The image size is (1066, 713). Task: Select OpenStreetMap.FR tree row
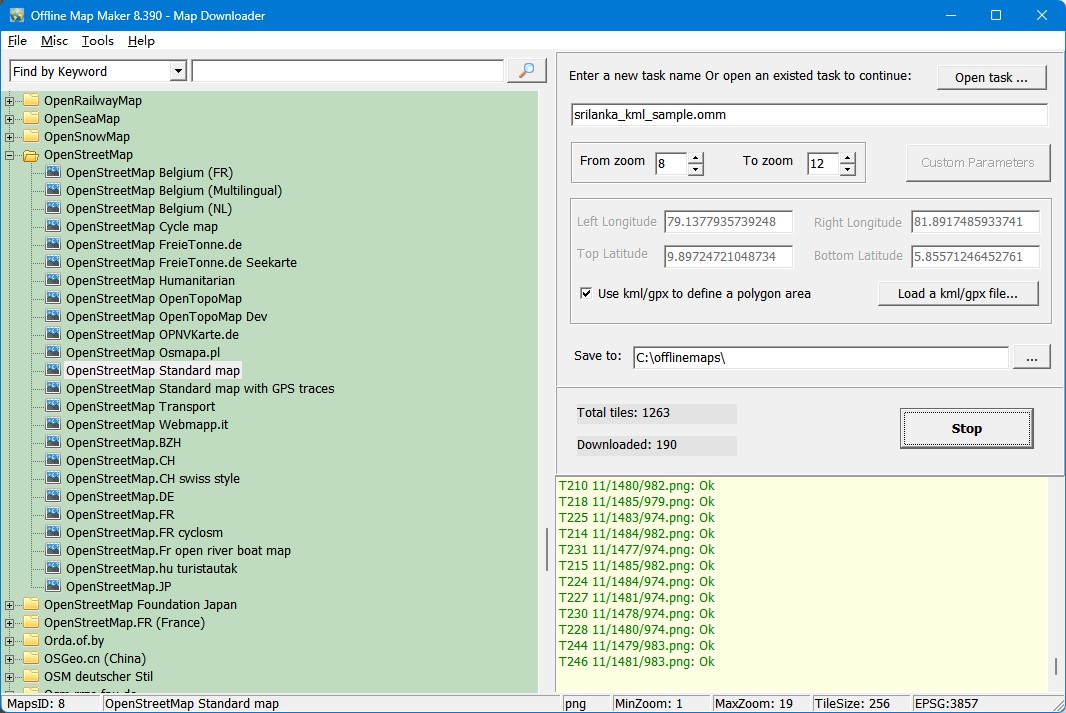(120, 515)
